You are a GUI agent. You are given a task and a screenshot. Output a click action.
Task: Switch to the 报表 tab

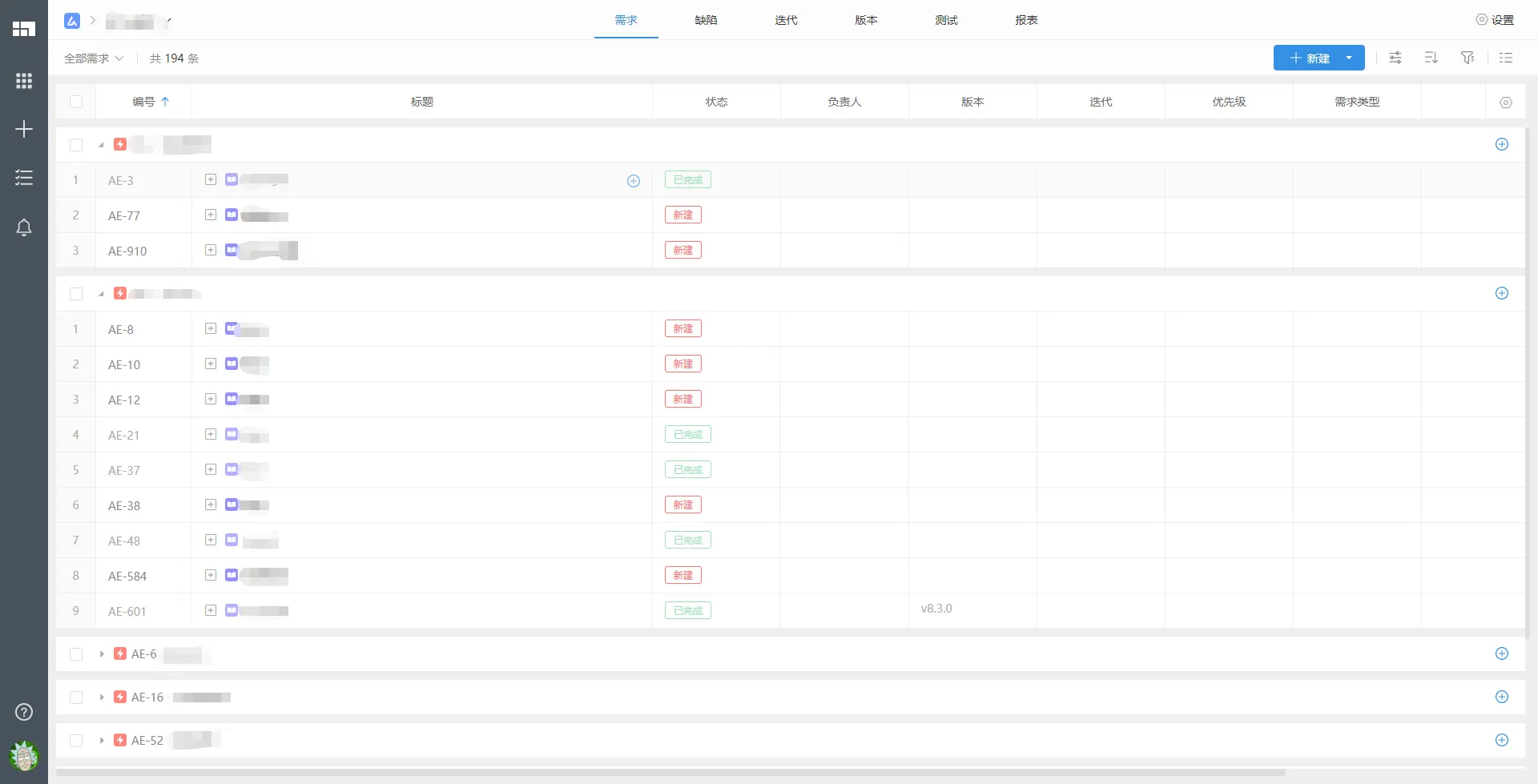[x=1027, y=20]
